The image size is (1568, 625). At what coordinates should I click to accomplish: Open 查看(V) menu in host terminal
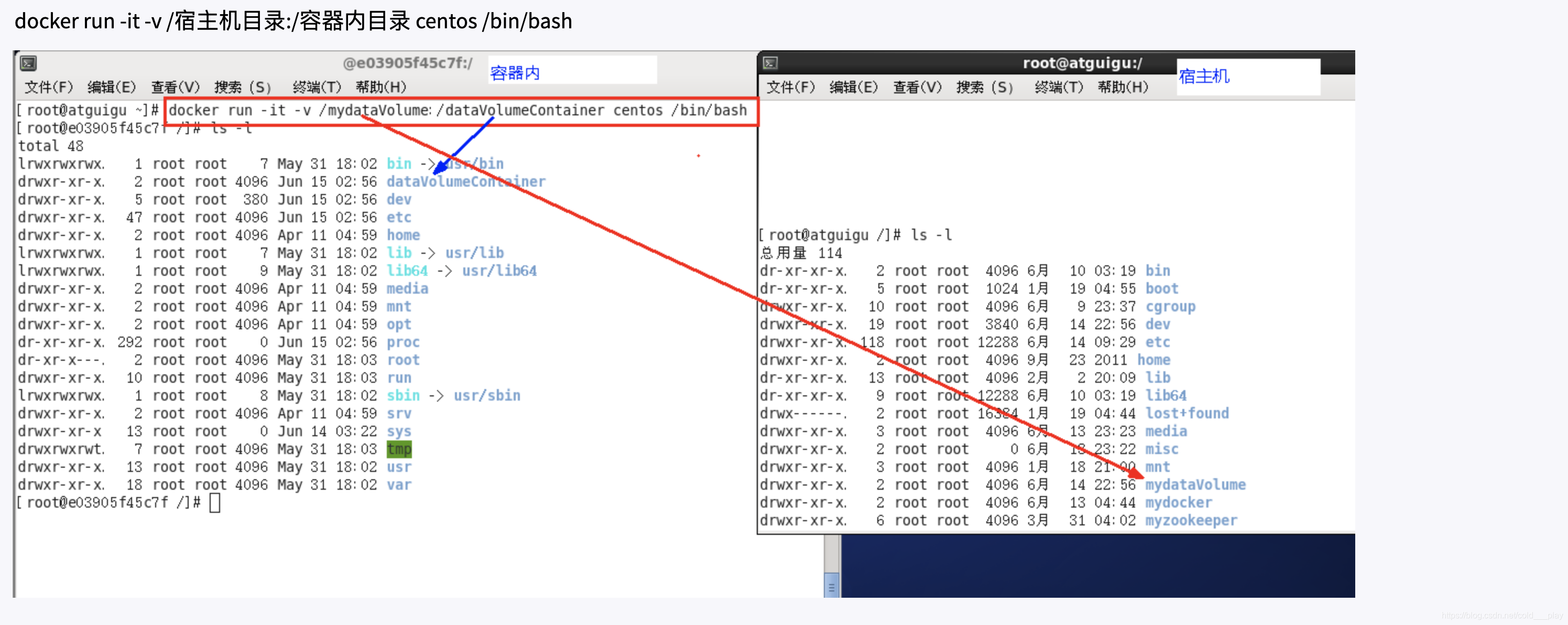(917, 87)
